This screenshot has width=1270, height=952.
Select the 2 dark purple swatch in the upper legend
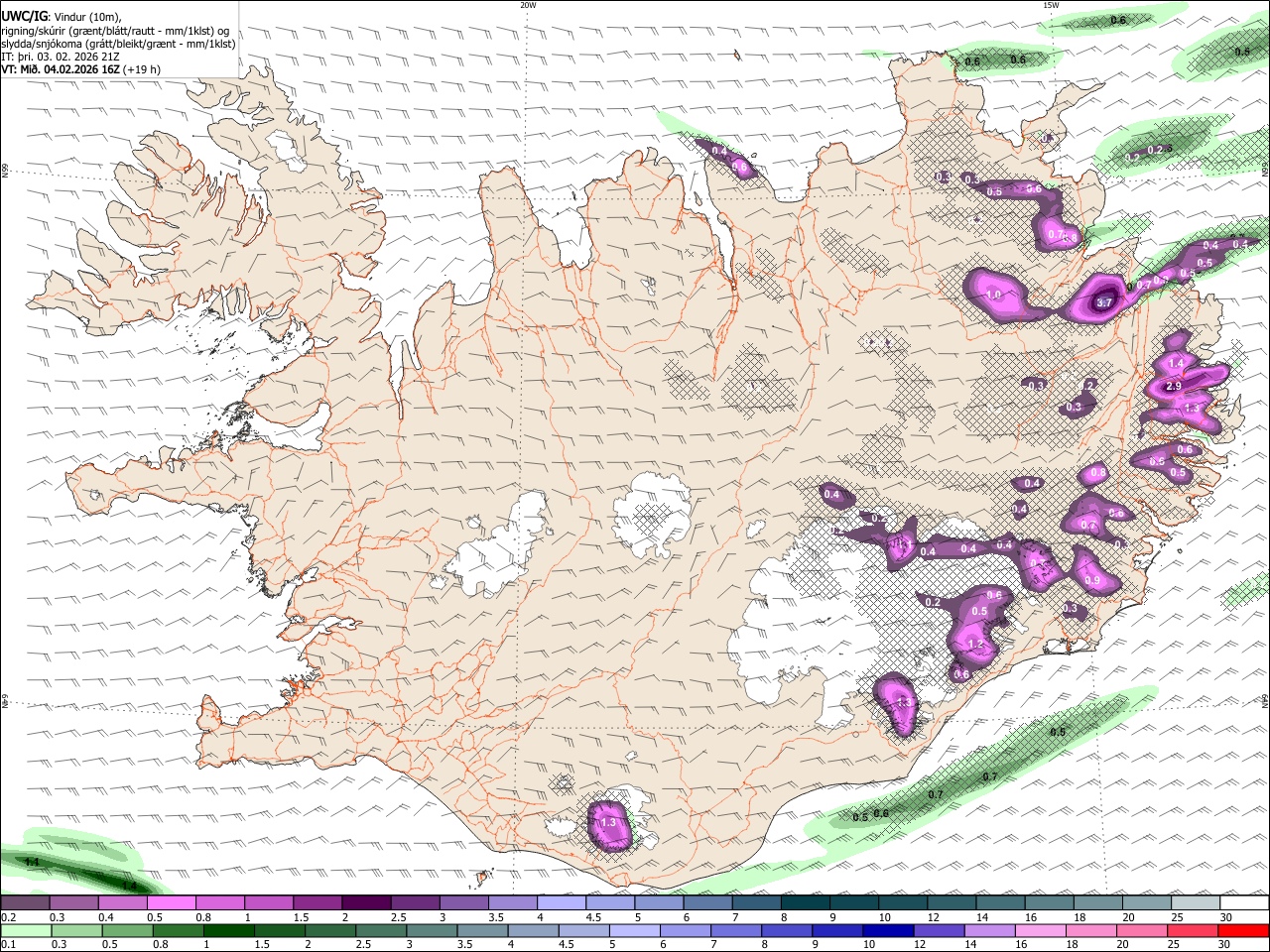click(x=366, y=903)
